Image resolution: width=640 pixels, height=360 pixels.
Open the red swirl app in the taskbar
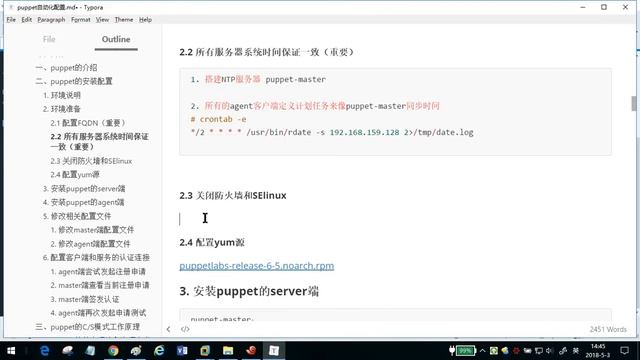click(251, 351)
